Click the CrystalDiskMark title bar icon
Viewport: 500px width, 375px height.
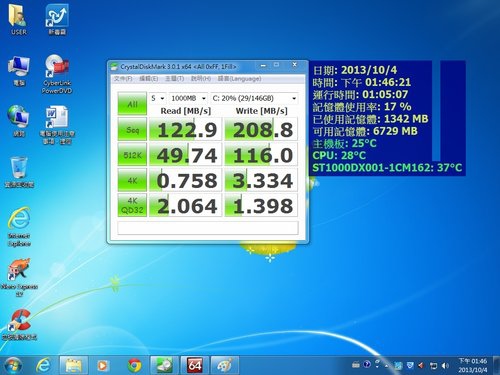(114, 67)
